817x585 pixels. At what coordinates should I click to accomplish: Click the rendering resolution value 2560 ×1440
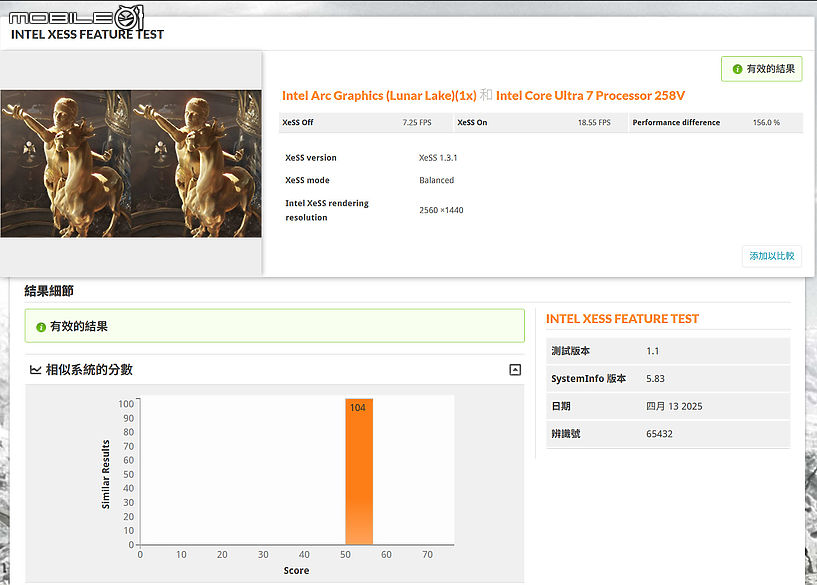(x=441, y=210)
